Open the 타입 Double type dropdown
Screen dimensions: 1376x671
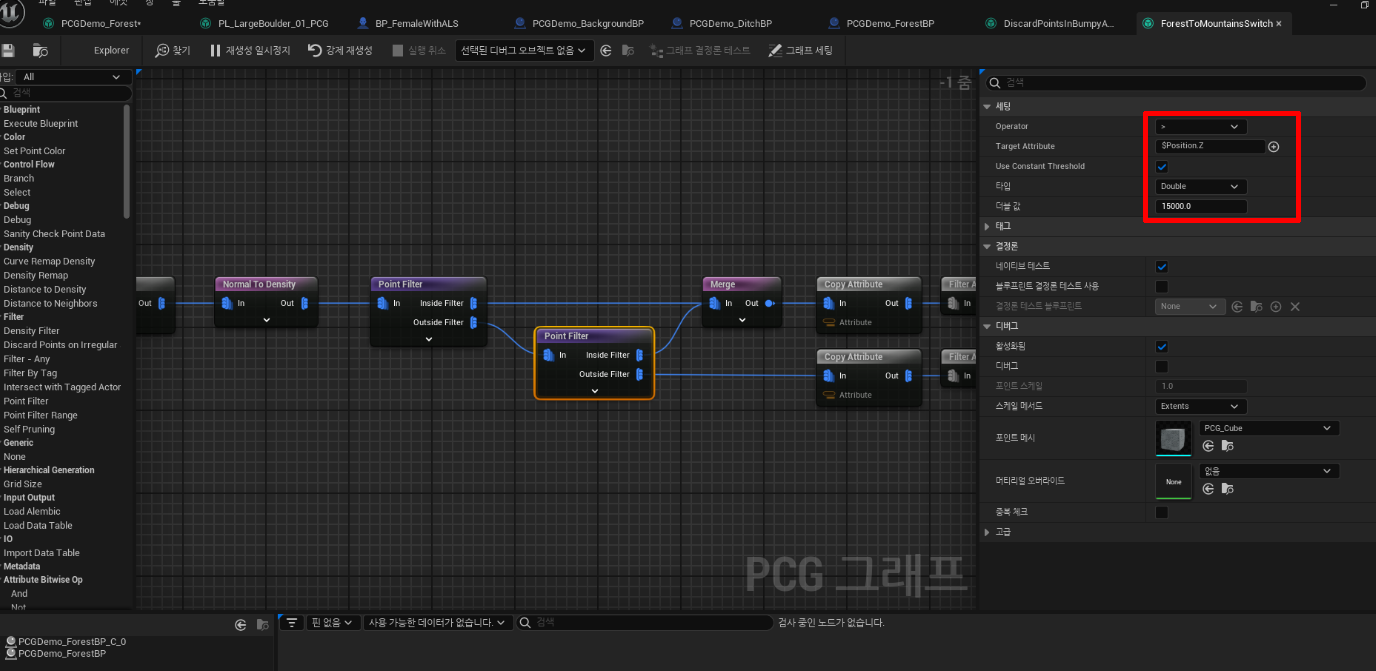[1200, 186]
